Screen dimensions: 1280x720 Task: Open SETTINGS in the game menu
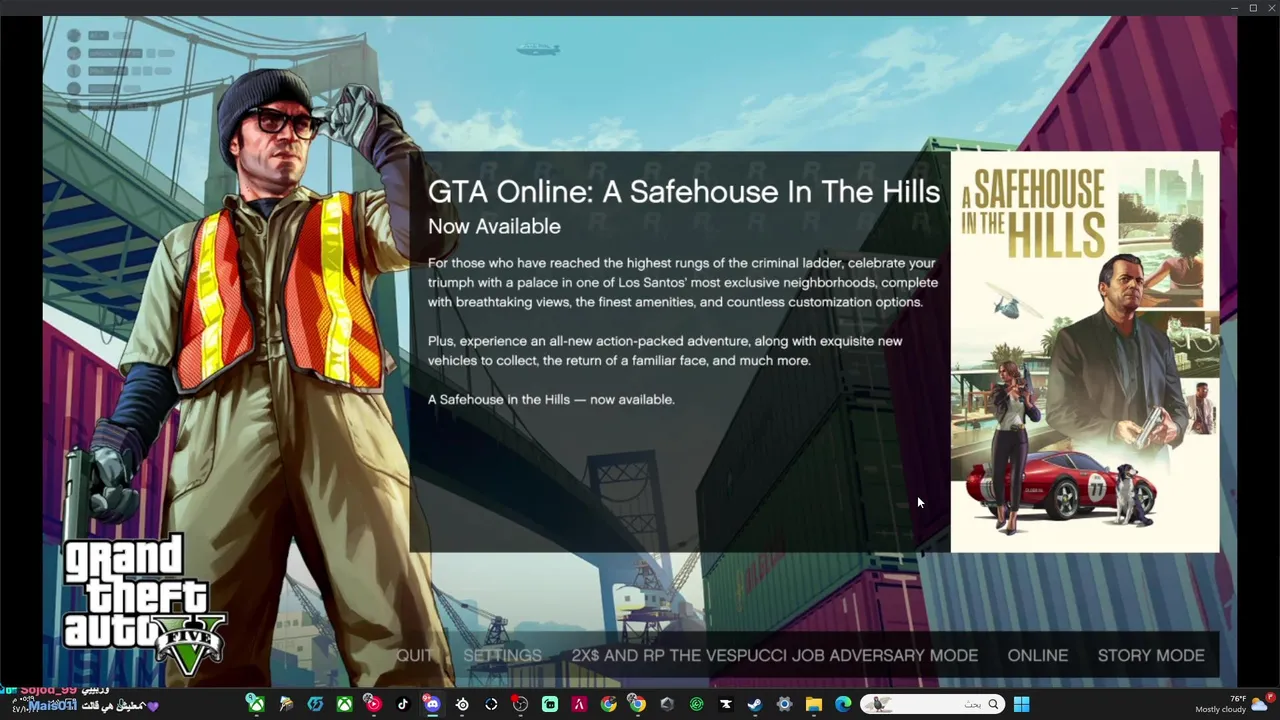(x=502, y=655)
